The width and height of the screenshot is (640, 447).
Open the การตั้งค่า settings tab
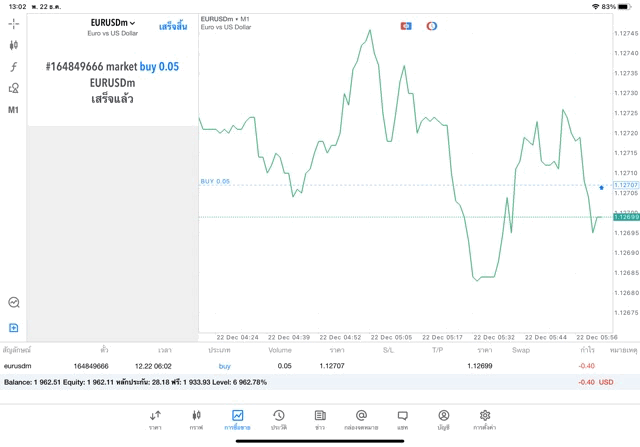[485, 420]
